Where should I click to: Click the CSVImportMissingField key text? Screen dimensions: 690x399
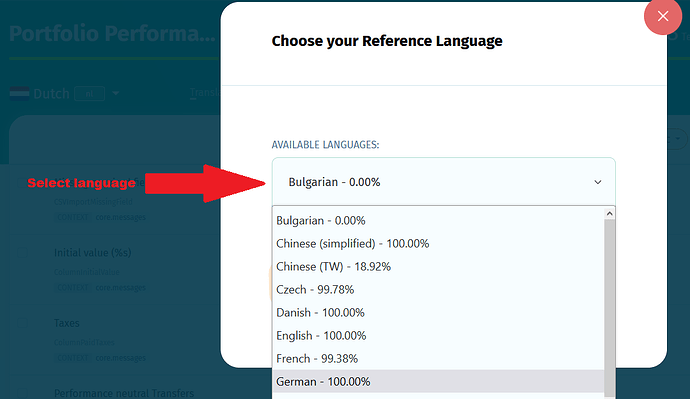click(93, 202)
